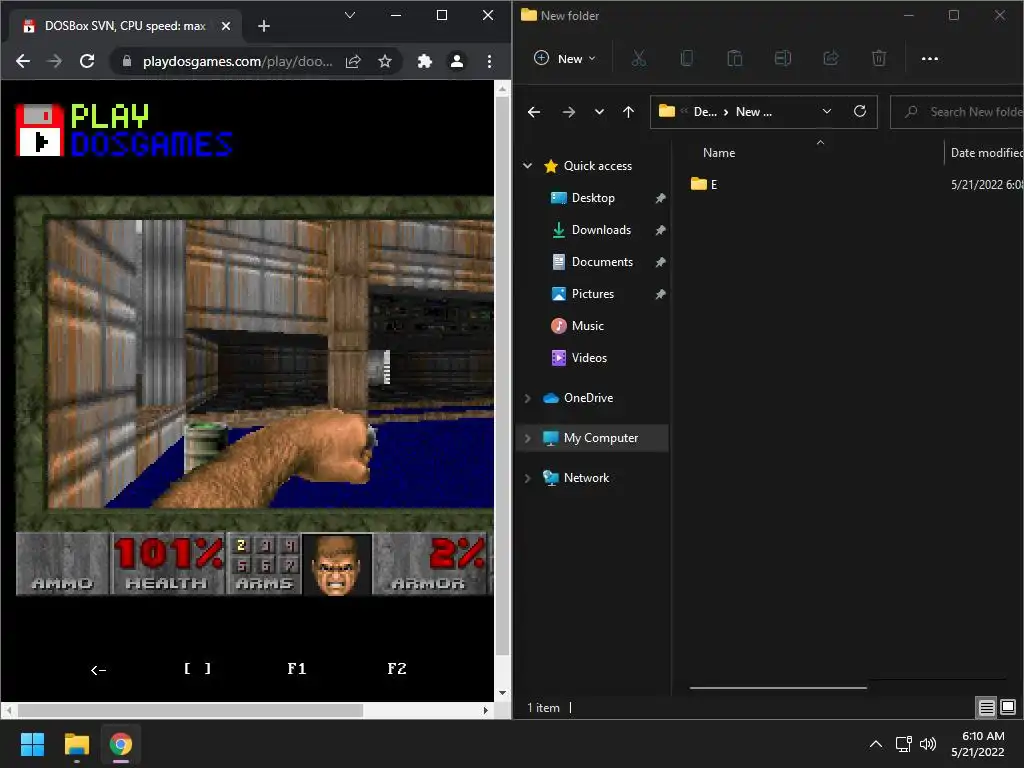Screen dimensions: 1024x768
Task: Click the Play DOS Games logo
Action: pos(124,130)
